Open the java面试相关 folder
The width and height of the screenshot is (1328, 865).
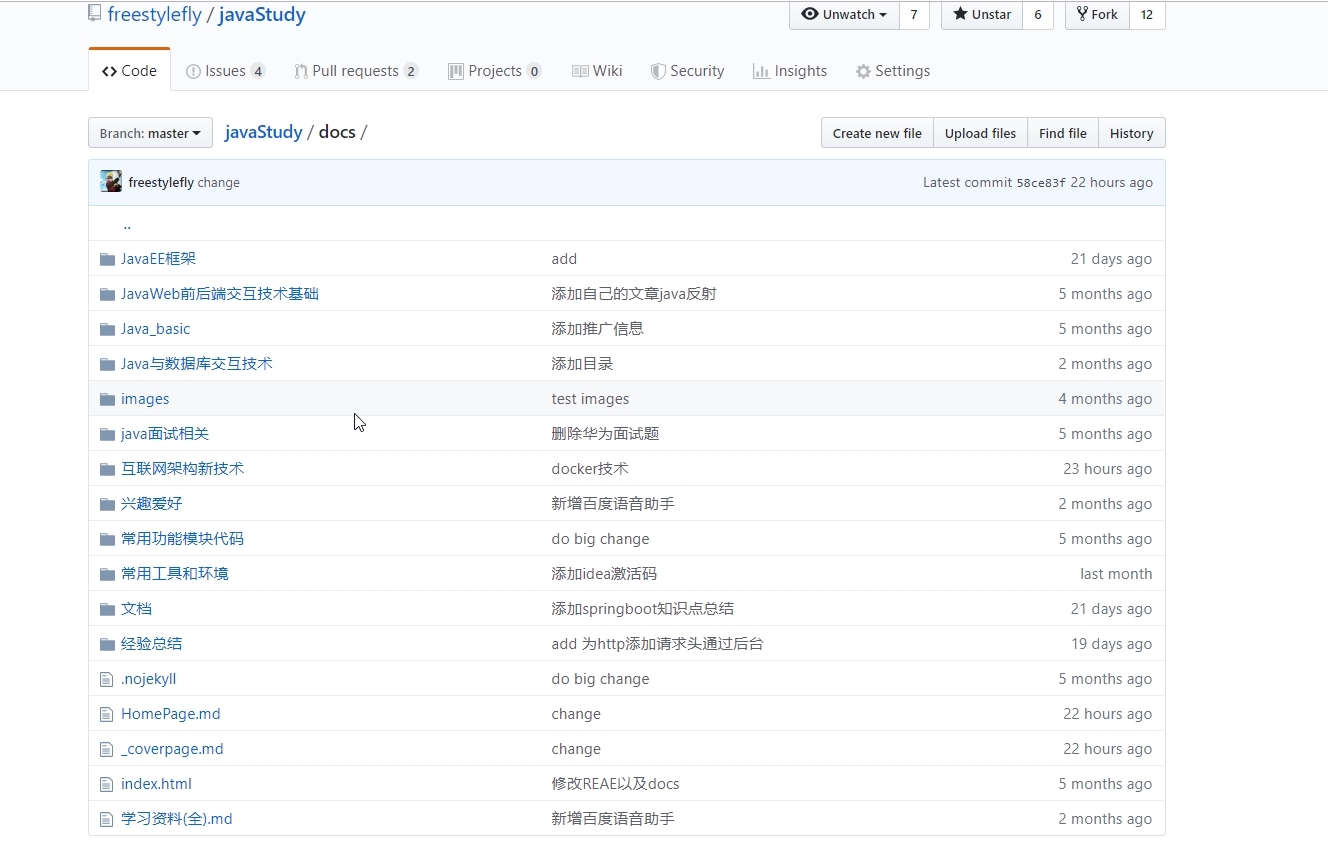click(165, 434)
